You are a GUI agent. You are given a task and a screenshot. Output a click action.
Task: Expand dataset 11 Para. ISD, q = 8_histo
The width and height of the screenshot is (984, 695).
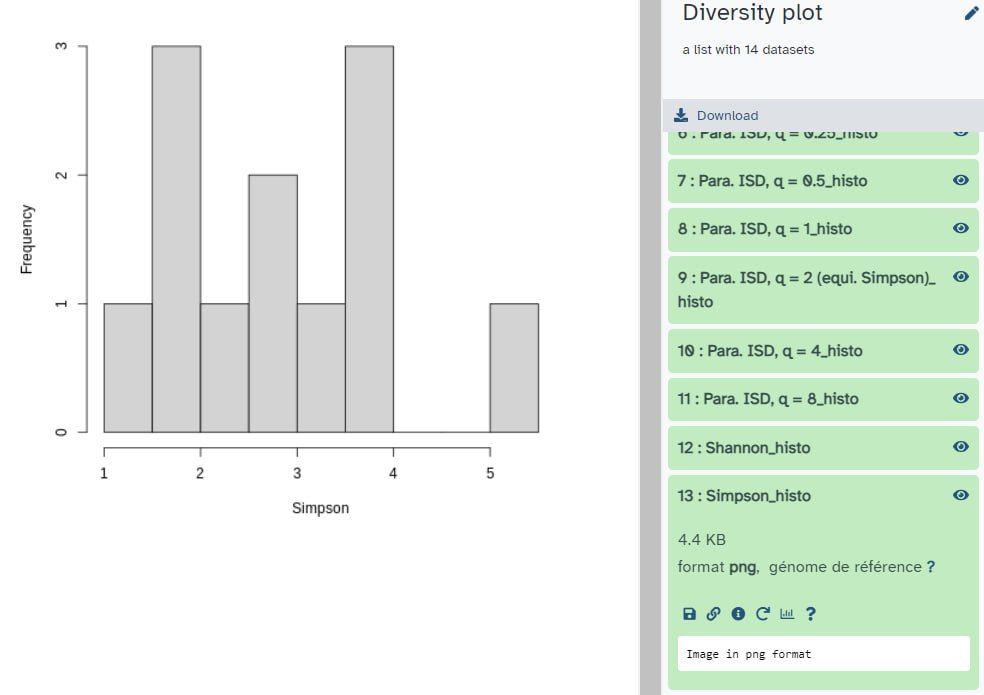click(768, 399)
